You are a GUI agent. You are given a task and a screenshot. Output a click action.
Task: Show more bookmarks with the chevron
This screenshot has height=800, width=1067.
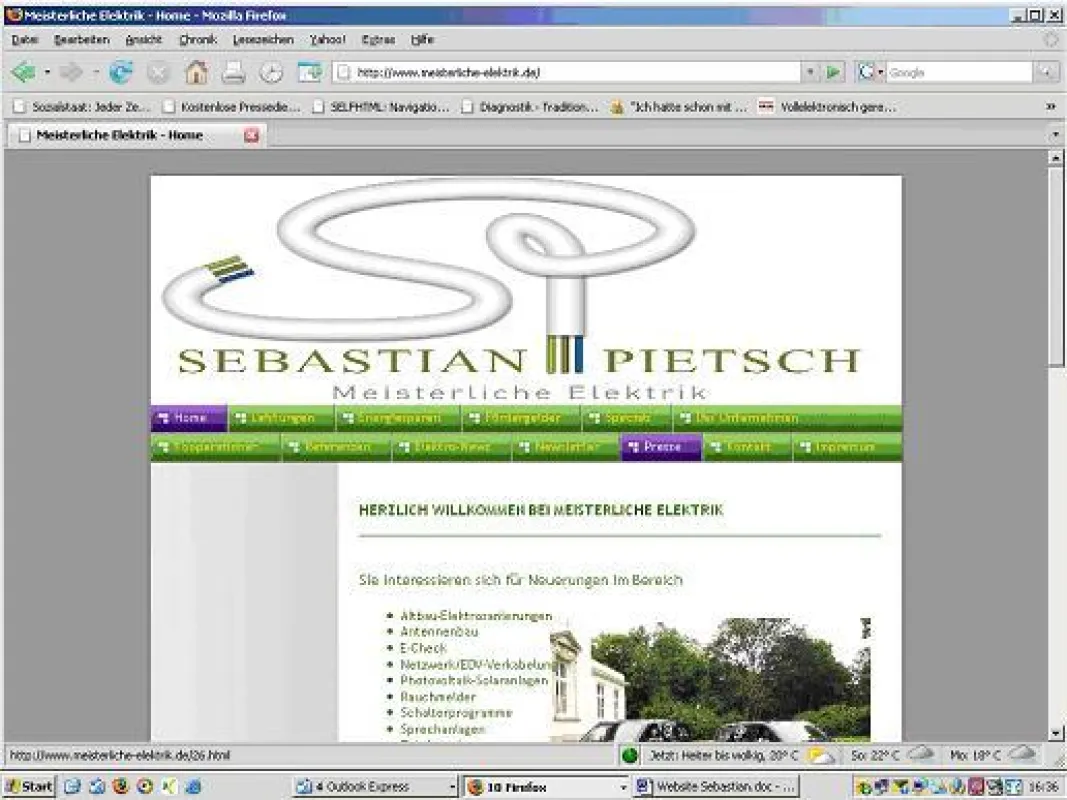[1051, 107]
